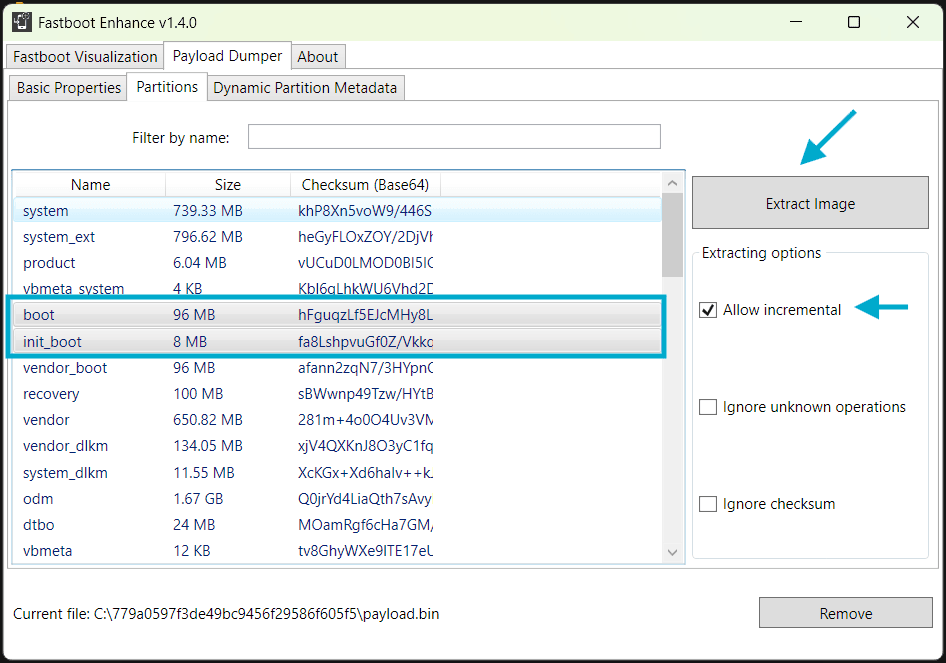The width and height of the screenshot is (946, 663).
Task: Sort partitions by Name column header
Action: pyautogui.click(x=90, y=185)
